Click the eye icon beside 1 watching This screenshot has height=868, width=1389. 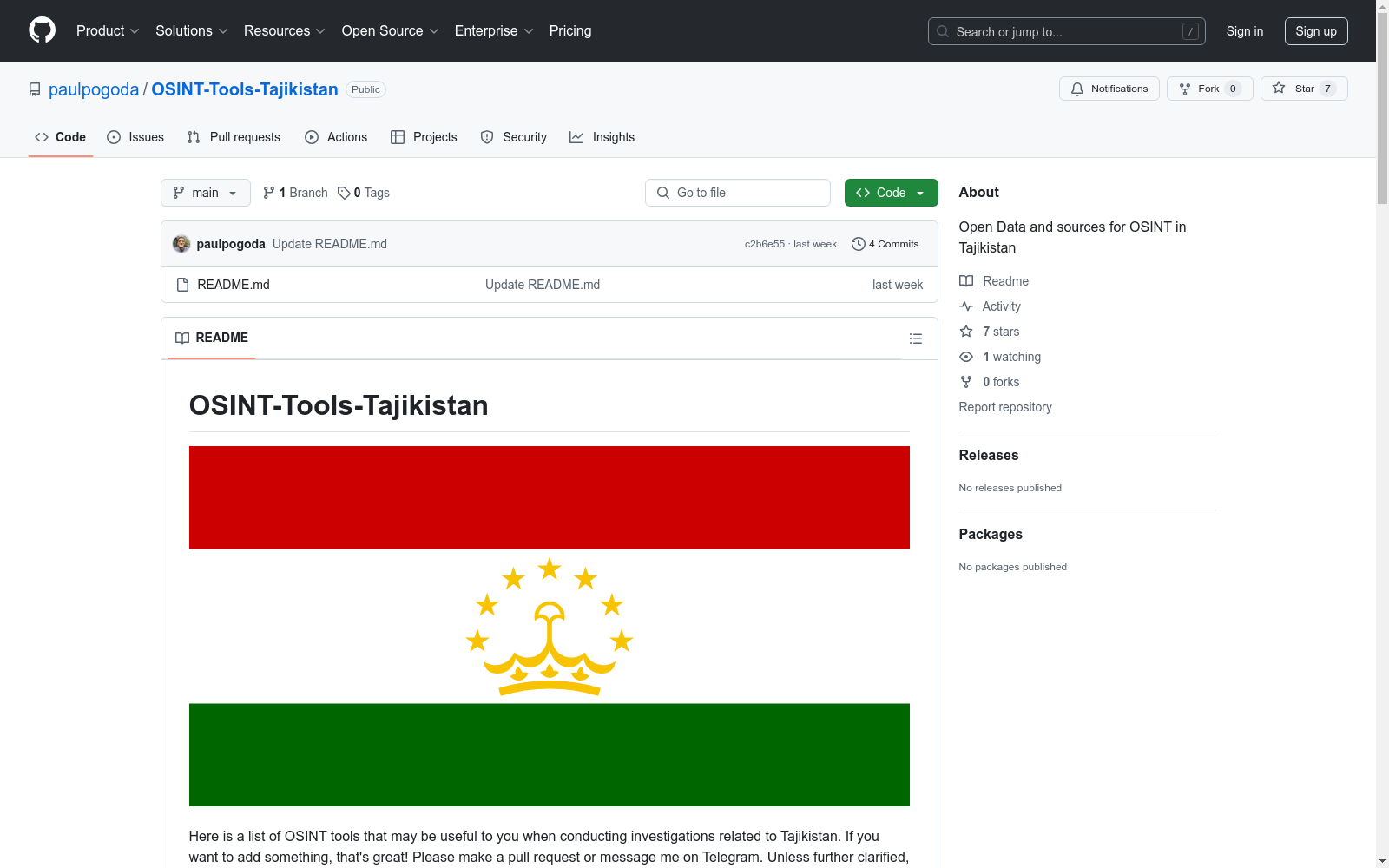click(x=966, y=357)
